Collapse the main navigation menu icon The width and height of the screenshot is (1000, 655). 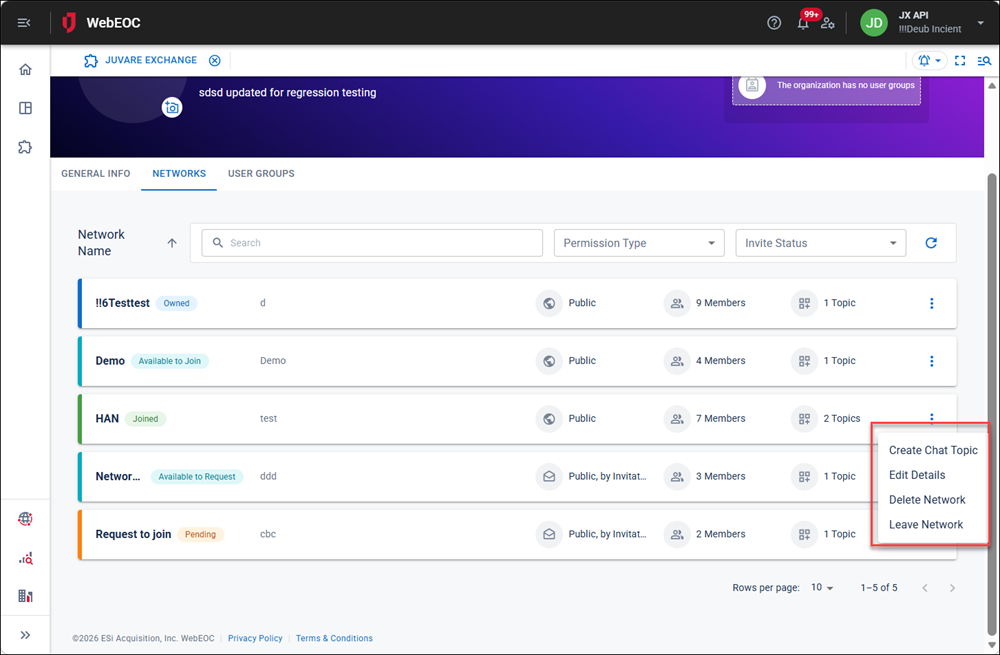tap(24, 23)
